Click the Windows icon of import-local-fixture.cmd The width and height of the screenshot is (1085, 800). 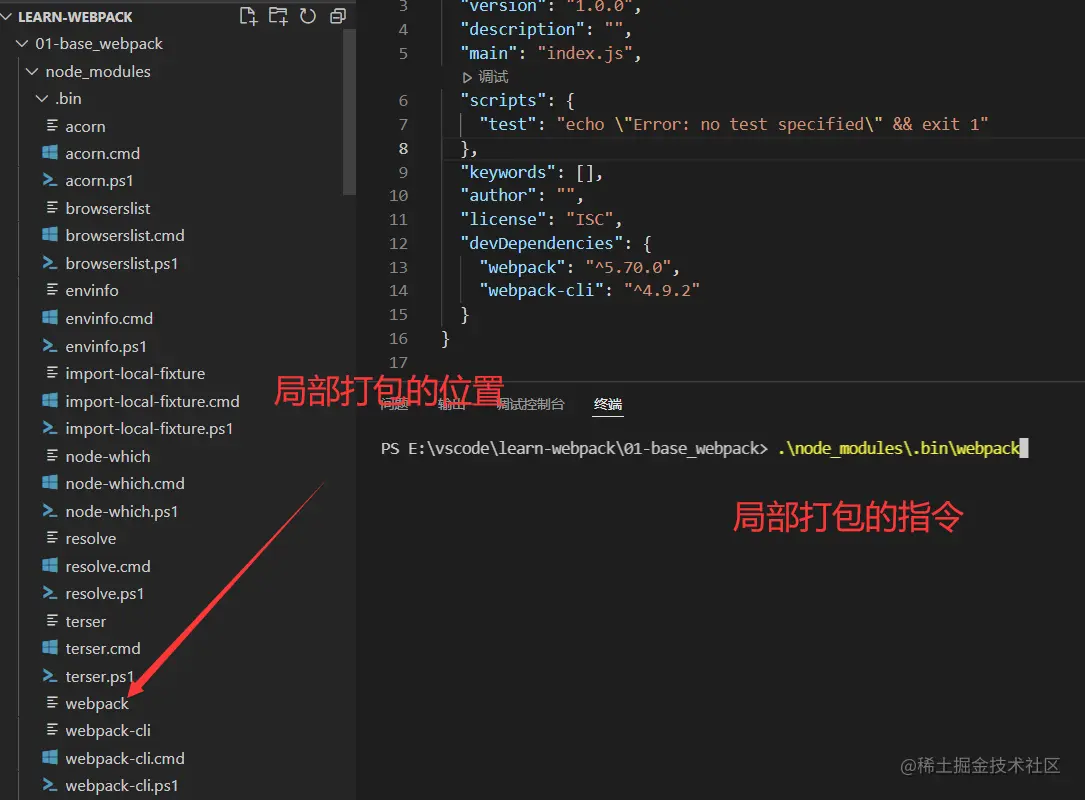click(50, 400)
